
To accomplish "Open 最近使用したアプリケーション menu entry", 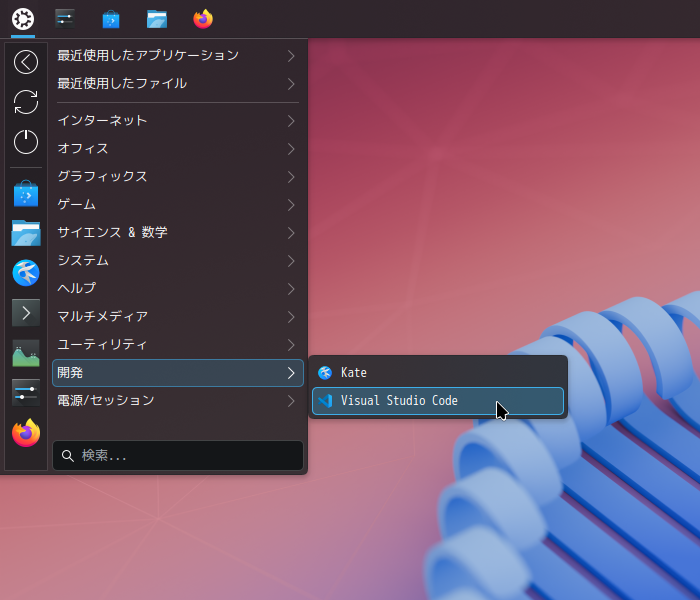I will tap(178, 56).
